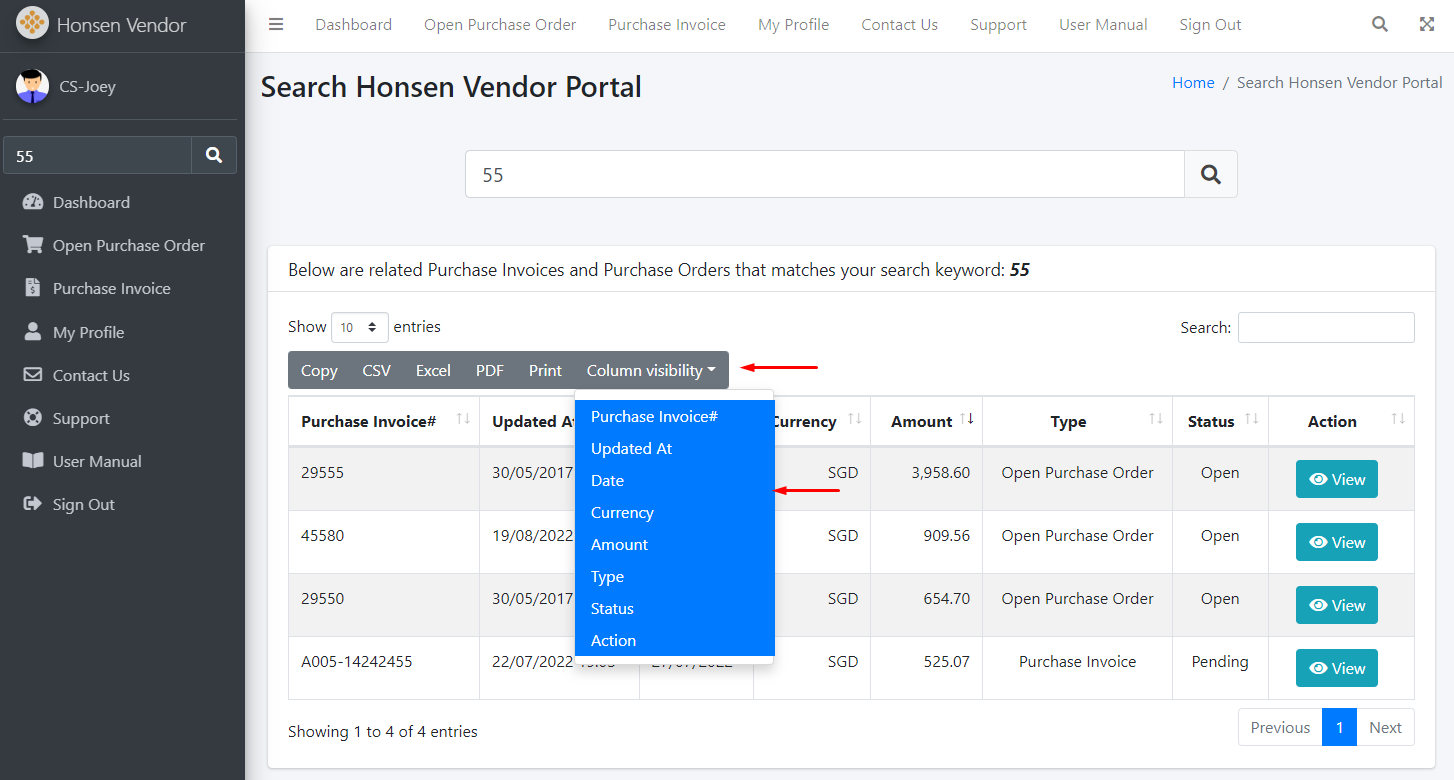This screenshot has height=780, width=1454.
Task: Toggle Status column visibility option
Action: tap(612, 609)
